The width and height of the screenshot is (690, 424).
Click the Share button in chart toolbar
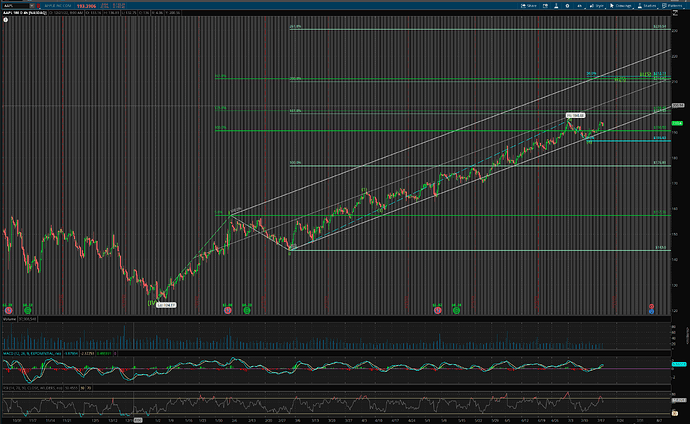(x=529, y=6)
